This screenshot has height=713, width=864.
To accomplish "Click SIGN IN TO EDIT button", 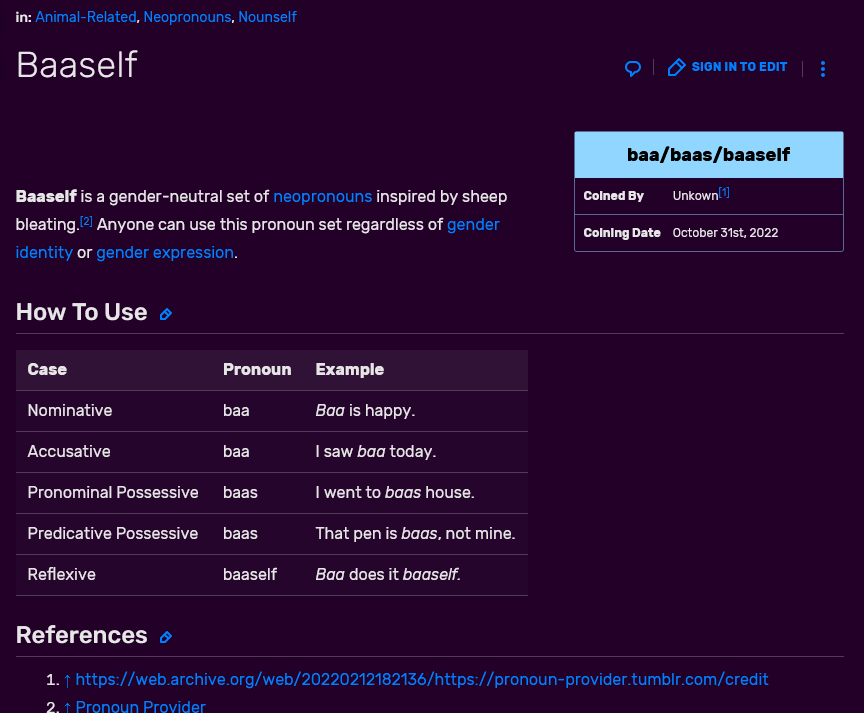I will coord(727,67).
